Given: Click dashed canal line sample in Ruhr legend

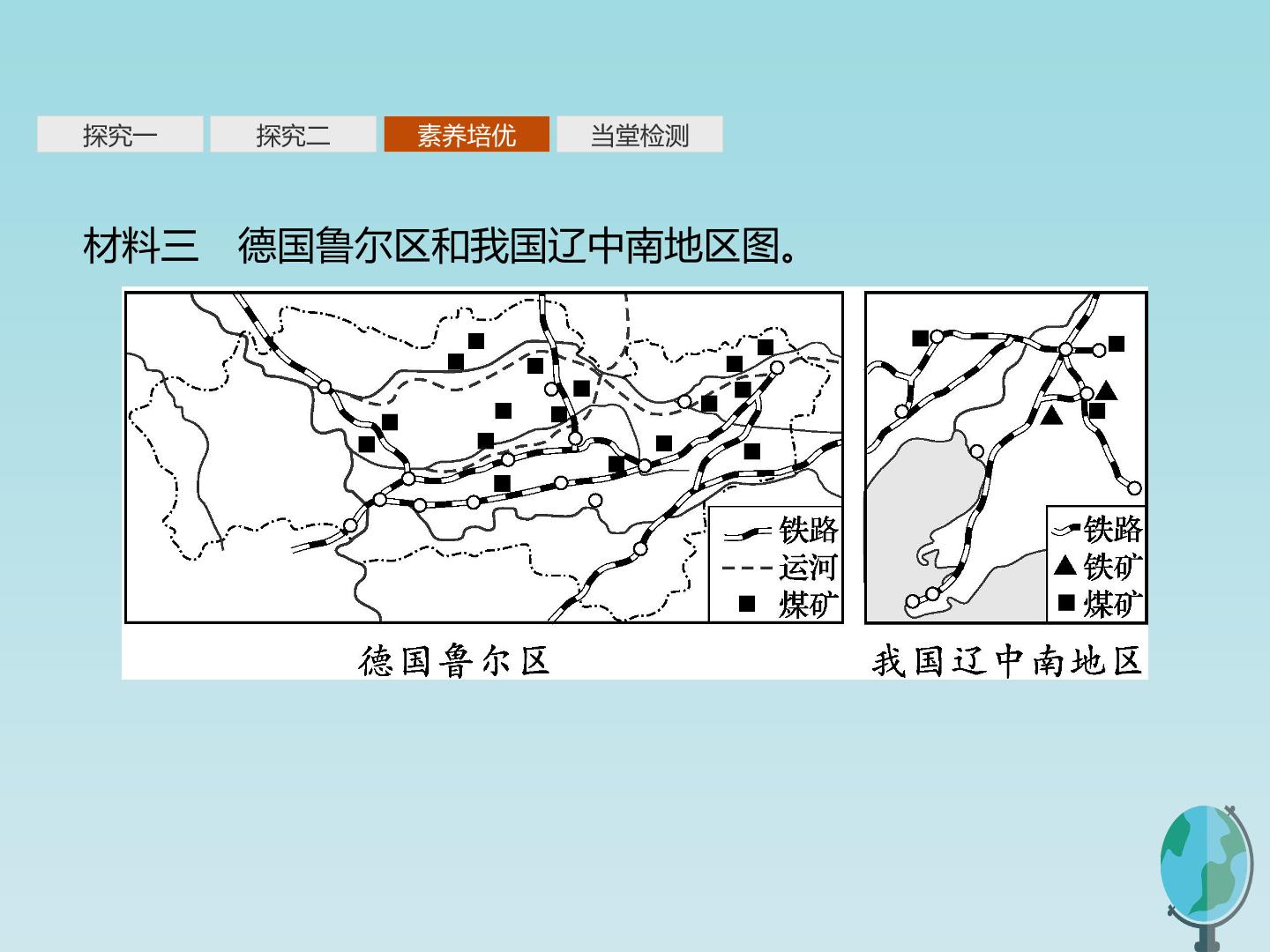Looking at the screenshot, I should tap(747, 568).
